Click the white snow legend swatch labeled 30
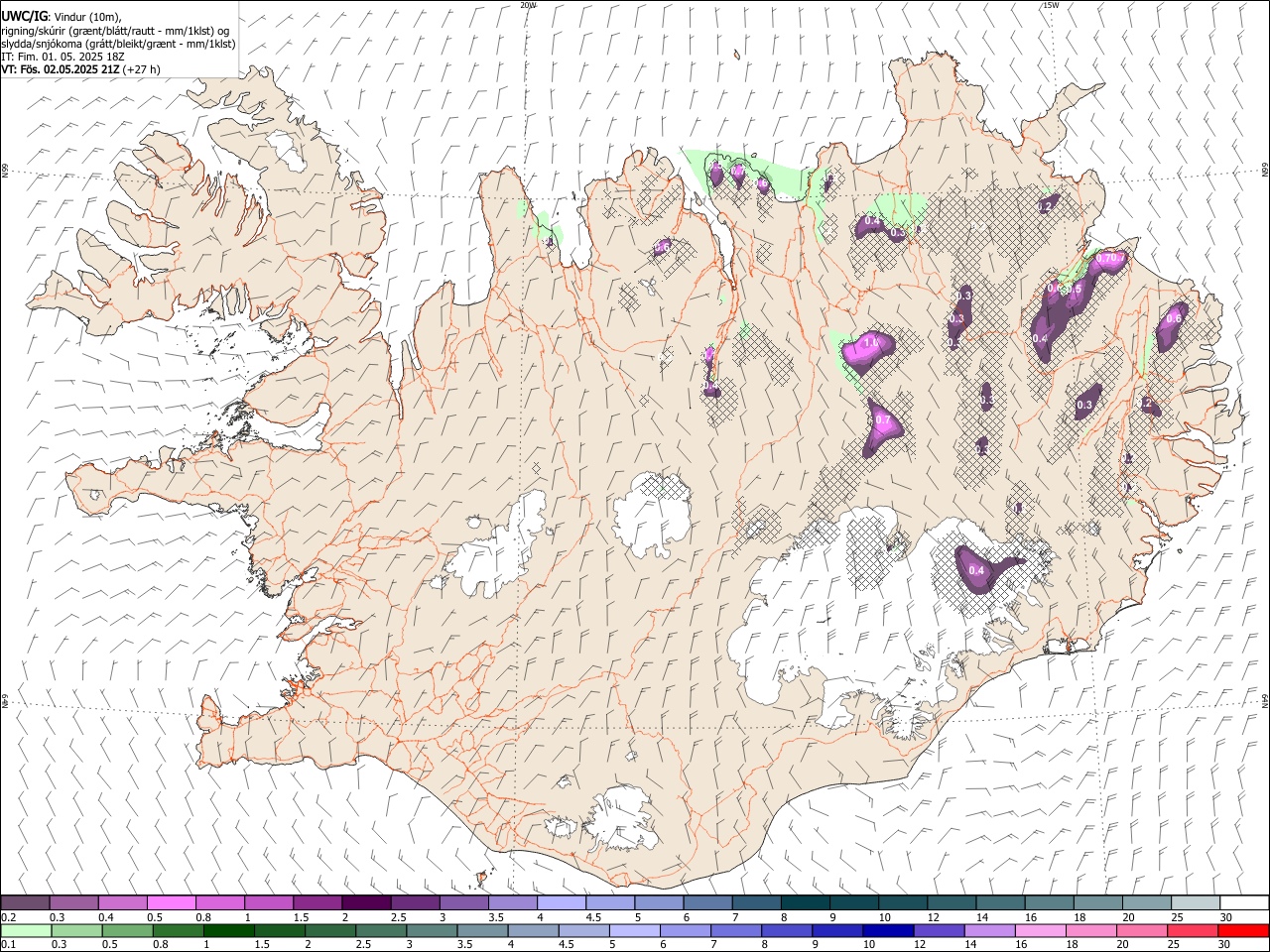The height and width of the screenshot is (952, 1270). 1244,903
